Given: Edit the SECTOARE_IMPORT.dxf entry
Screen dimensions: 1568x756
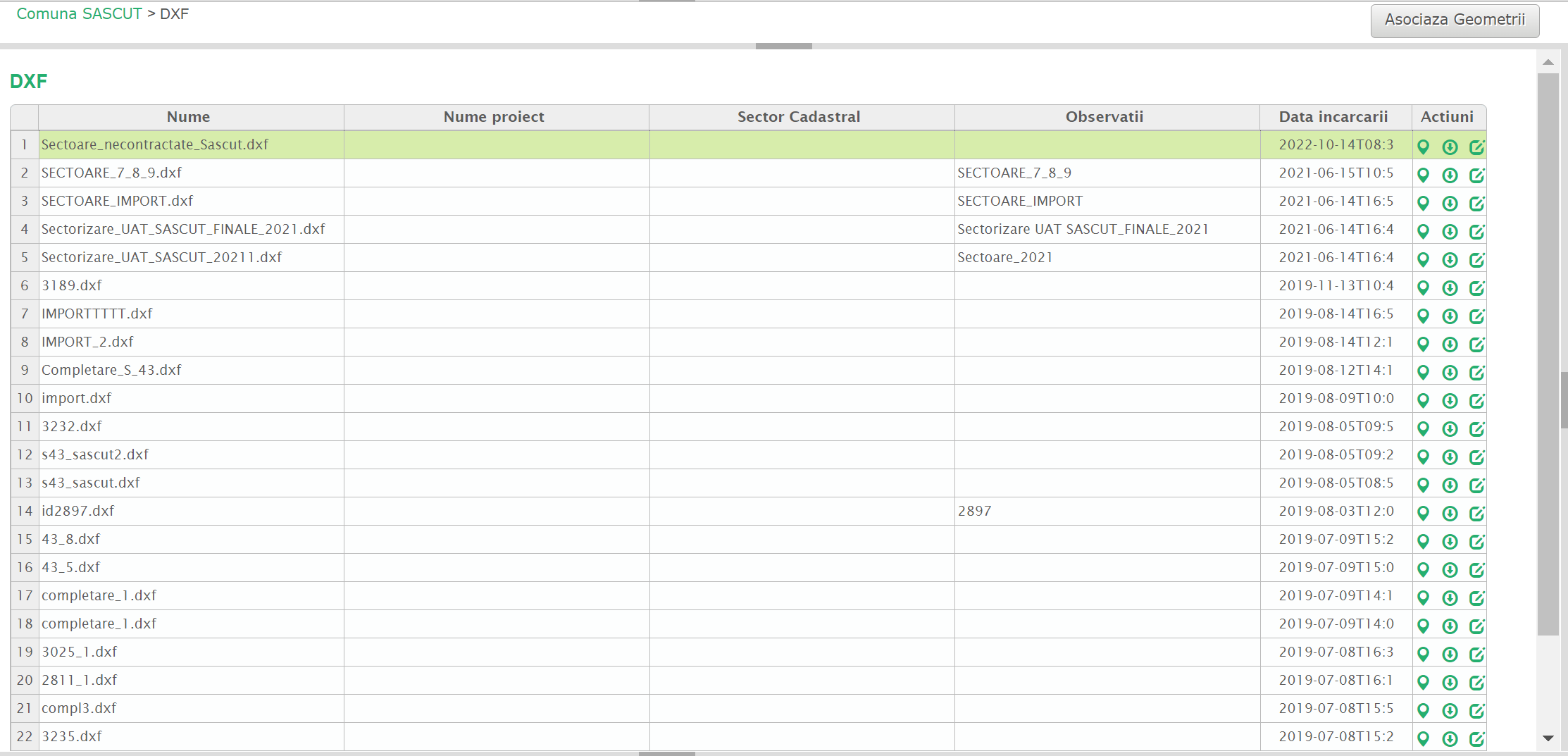Looking at the screenshot, I should click(x=1476, y=203).
